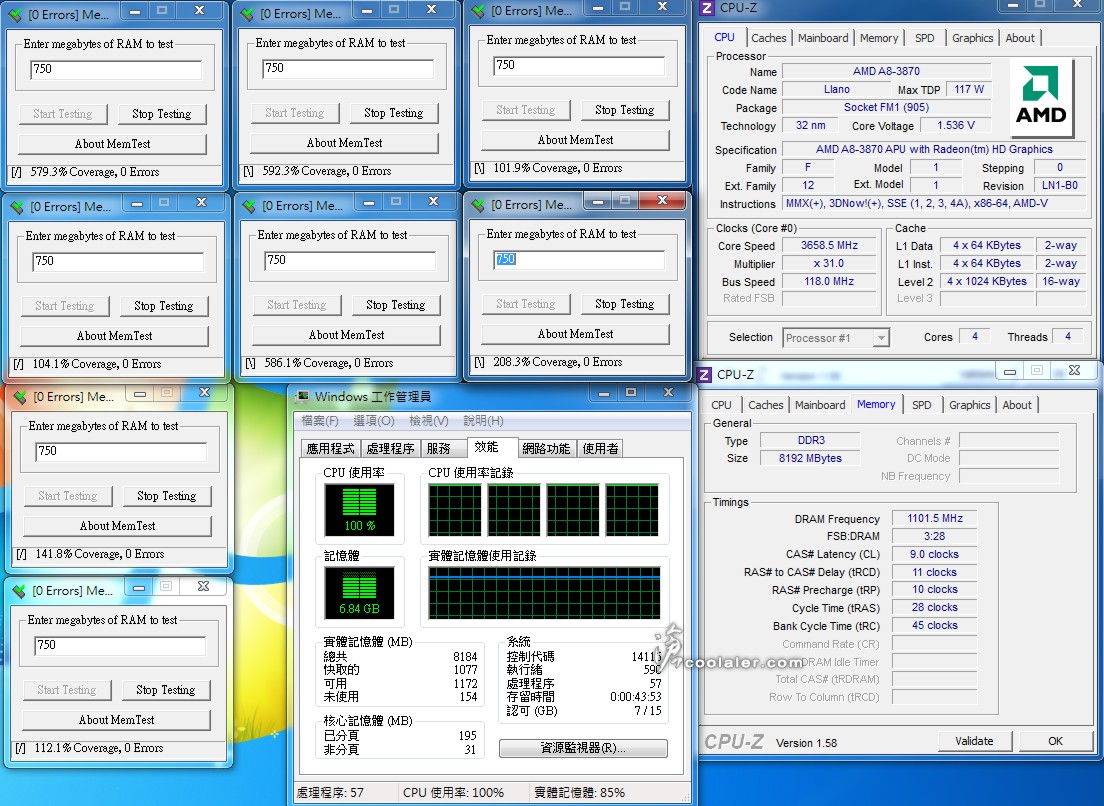Go to Graphics tab in CPU-Z processor window
Viewport: 1104px width, 806px height.
972,38
